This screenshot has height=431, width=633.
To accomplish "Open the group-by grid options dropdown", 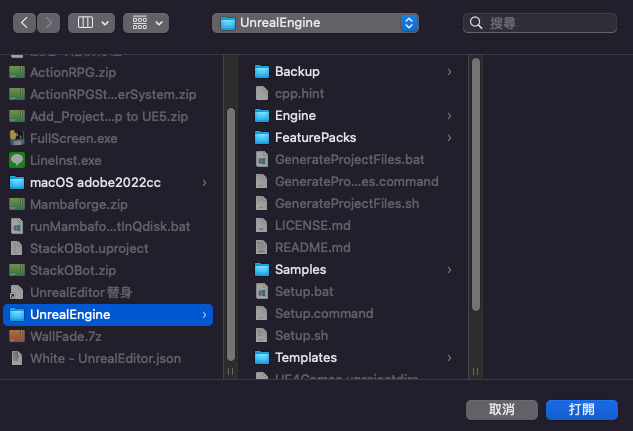I will [x=146, y=23].
